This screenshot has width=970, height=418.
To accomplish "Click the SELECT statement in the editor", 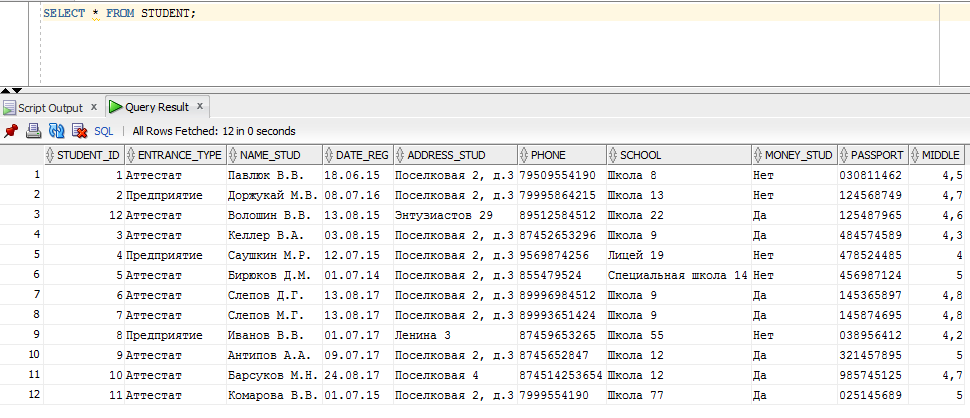I will (119, 13).
